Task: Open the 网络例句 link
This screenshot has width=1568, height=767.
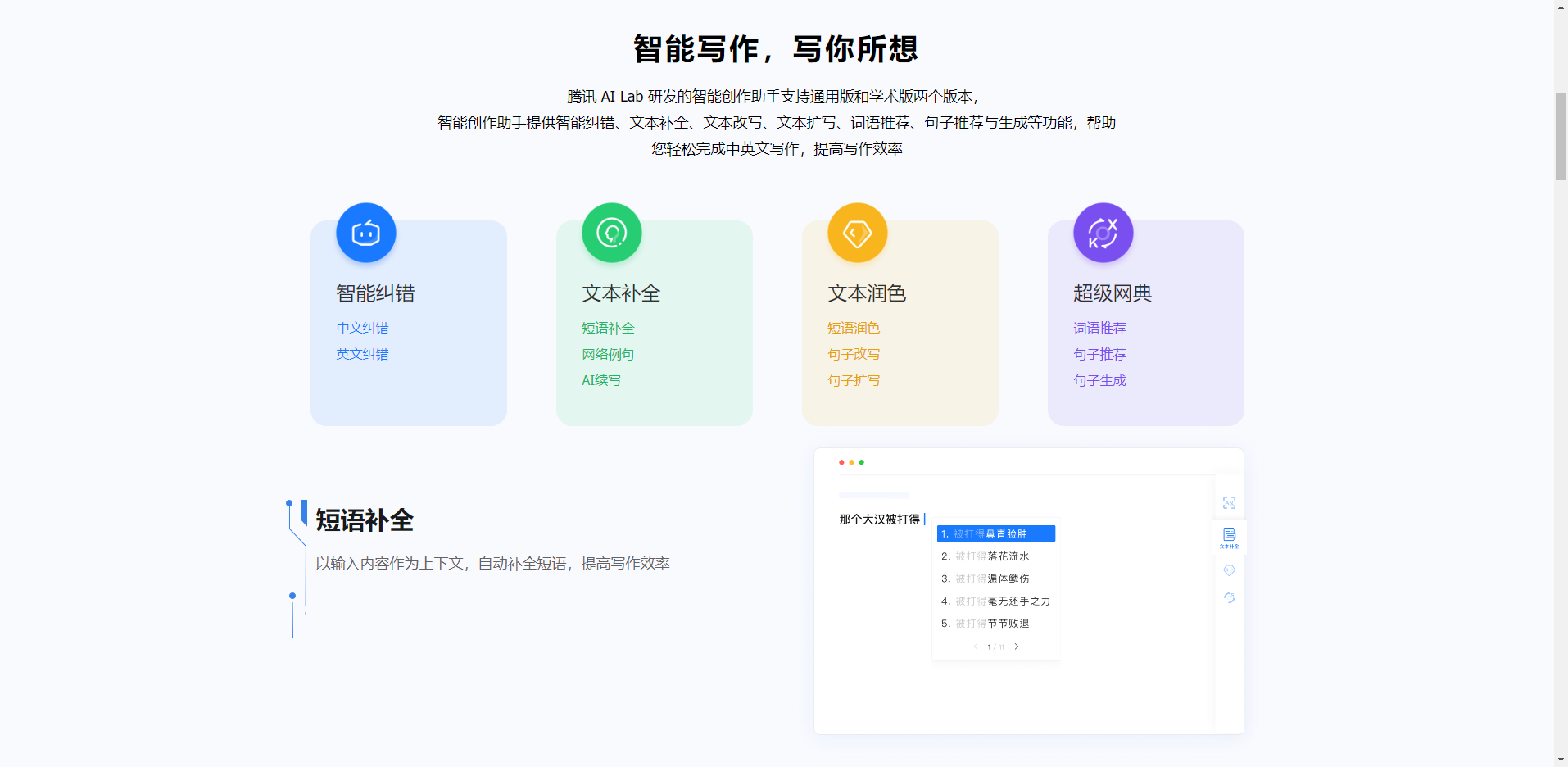Action: pyautogui.click(x=608, y=354)
